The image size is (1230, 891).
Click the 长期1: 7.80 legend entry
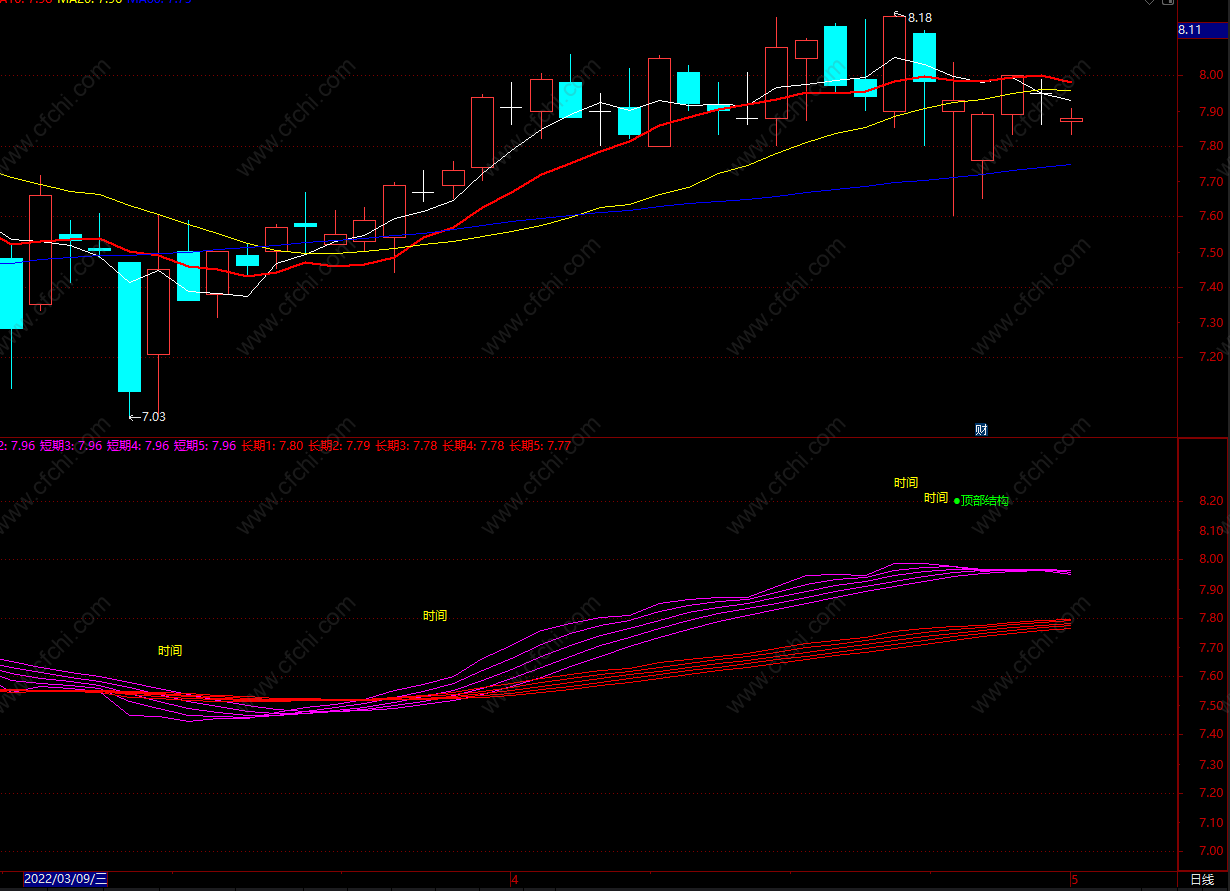click(272, 446)
